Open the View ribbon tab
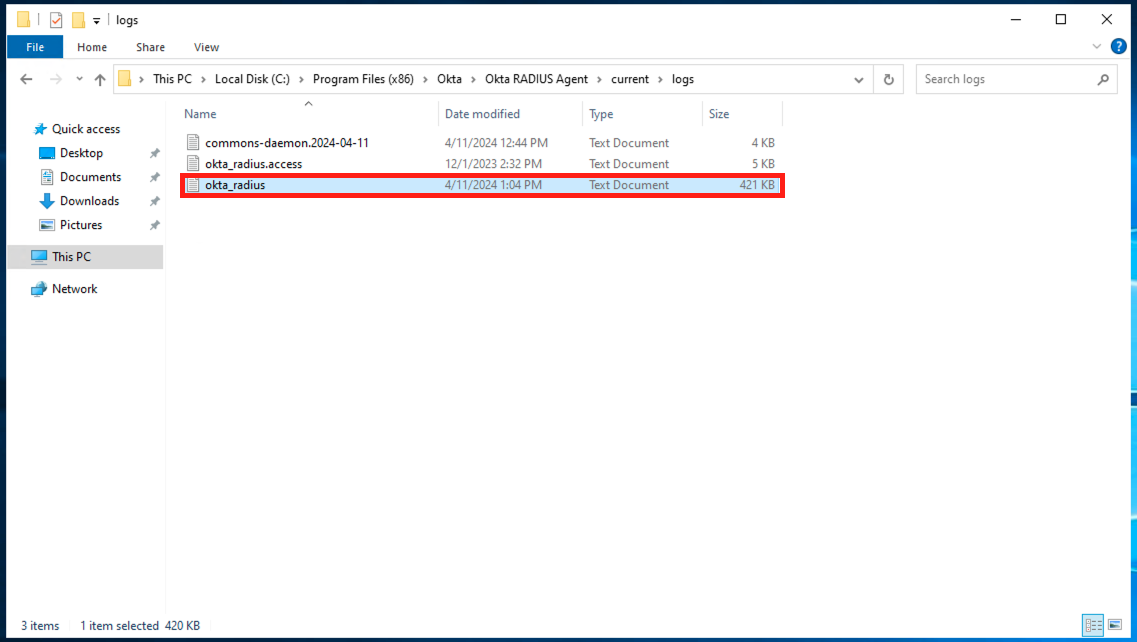The image size is (1137, 642). (206, 47)
